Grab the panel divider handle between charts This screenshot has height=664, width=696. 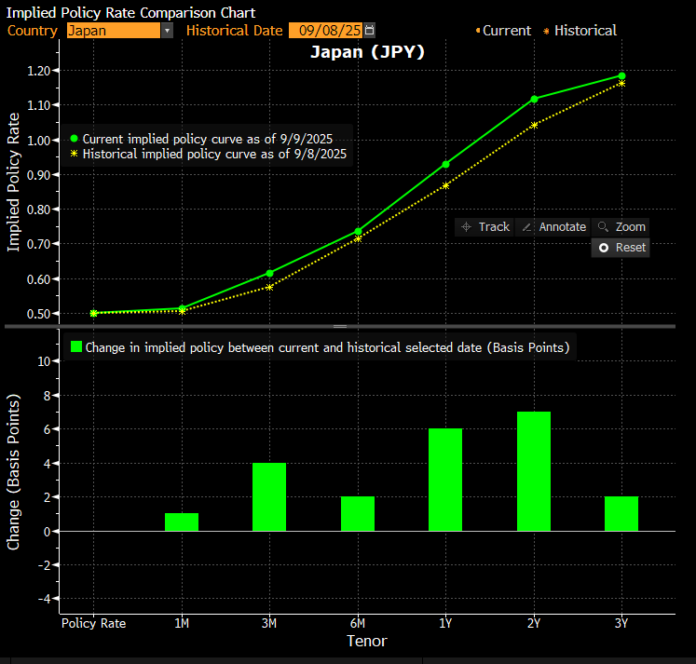[340, 326]
